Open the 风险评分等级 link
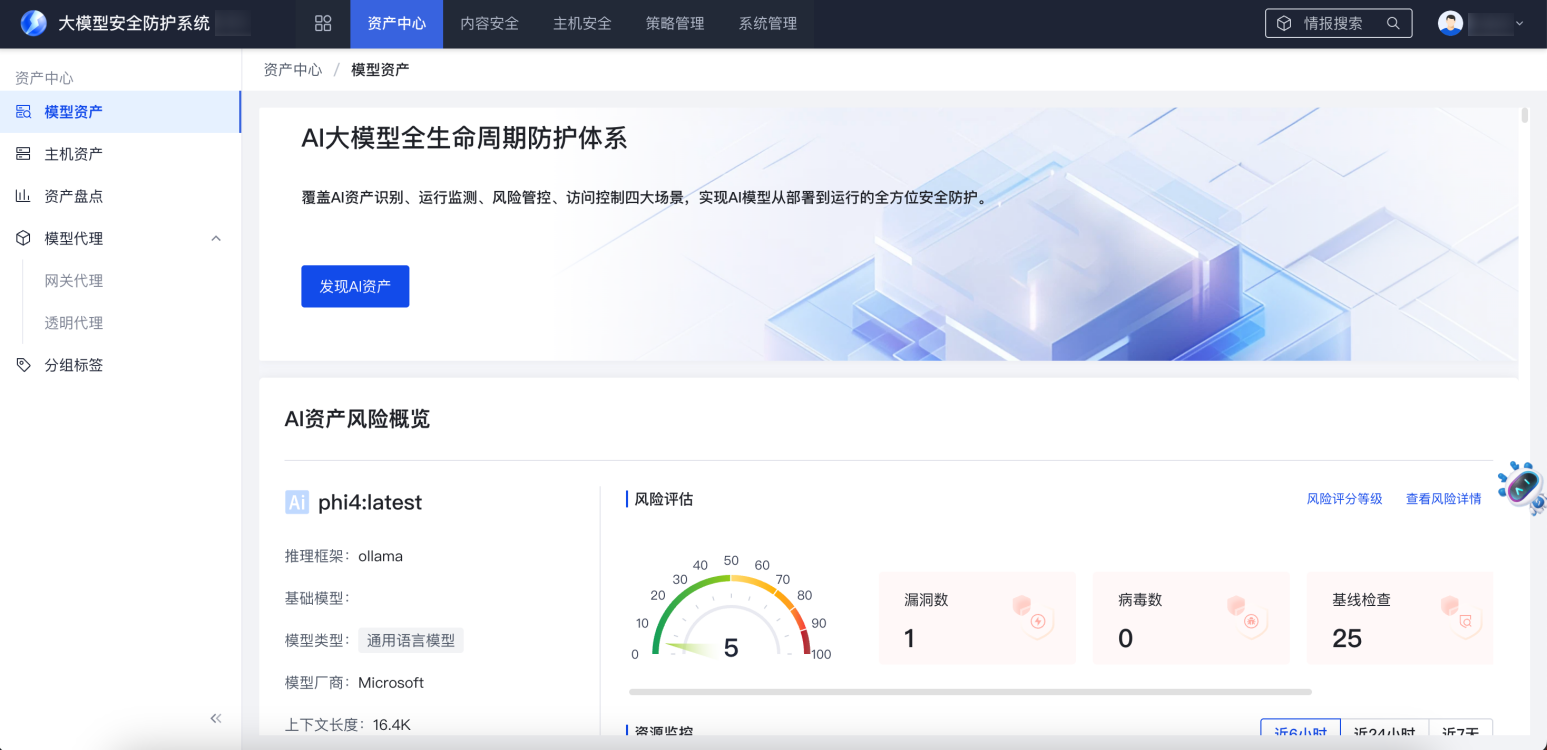Viewport: 1547px width, 750px height. pyautogui.click(x=1344, y=499)
